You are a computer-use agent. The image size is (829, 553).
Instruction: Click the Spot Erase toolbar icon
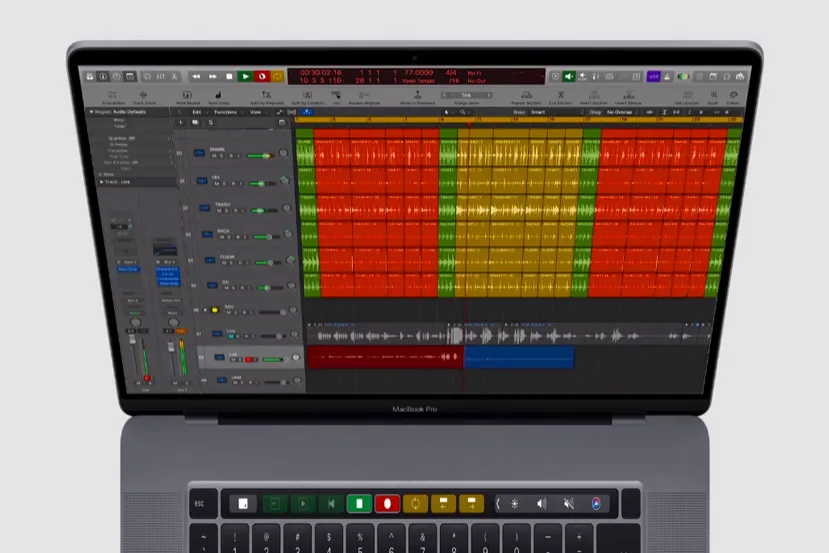point(218,97)
